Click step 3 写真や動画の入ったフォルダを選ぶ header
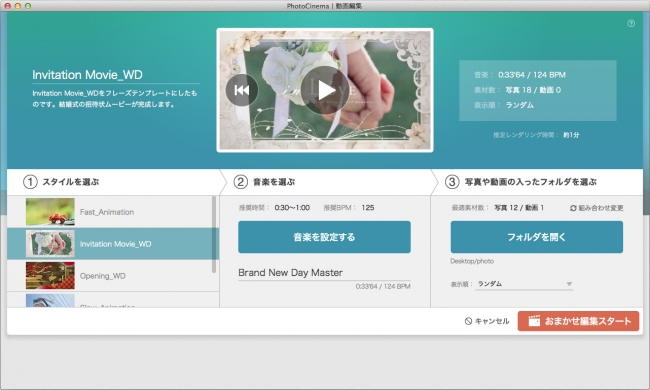 point(521,182)
